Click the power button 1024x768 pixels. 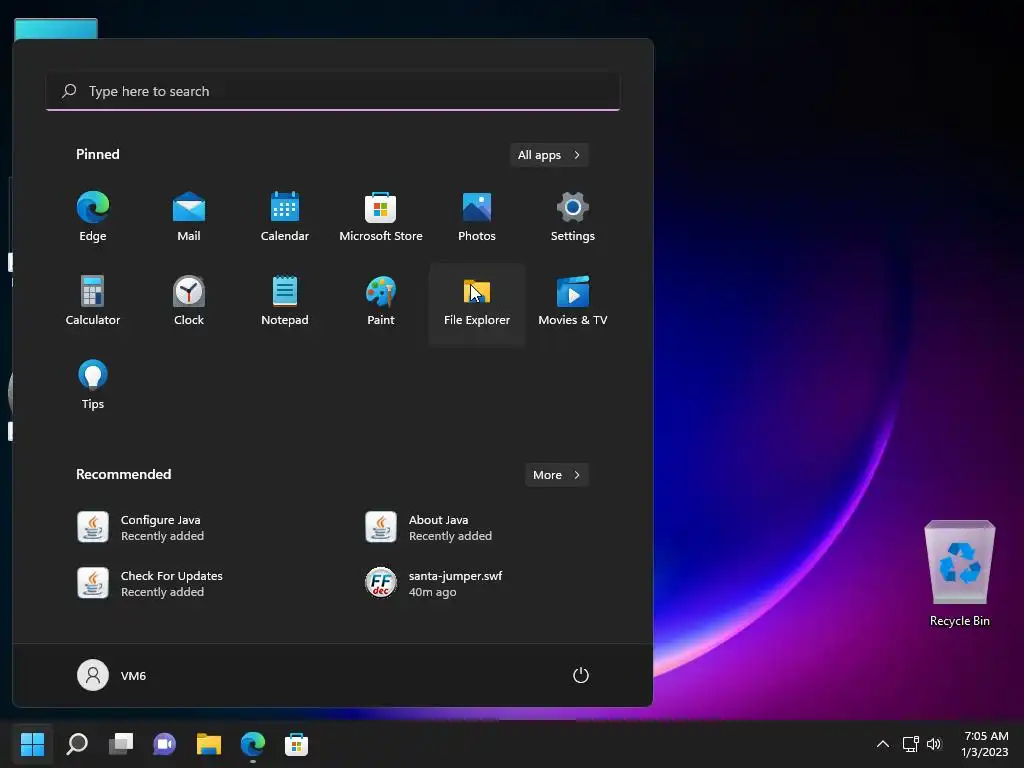581,675
